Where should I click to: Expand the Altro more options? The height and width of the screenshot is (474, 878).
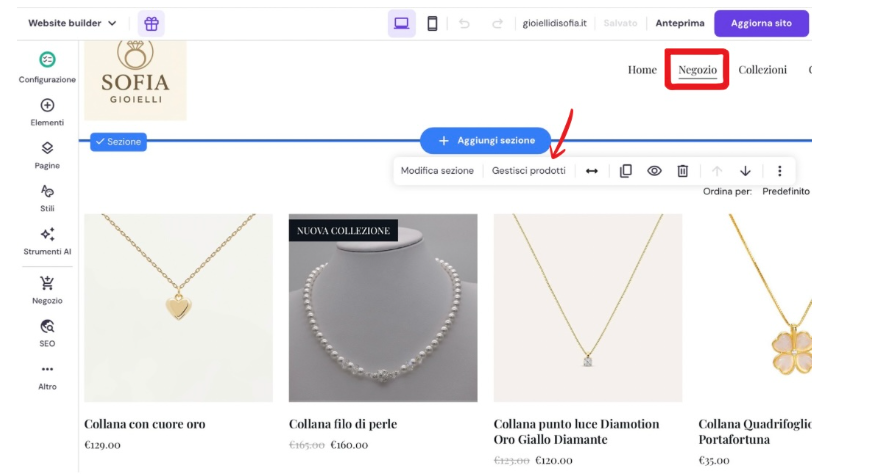[x=47, y=376]
